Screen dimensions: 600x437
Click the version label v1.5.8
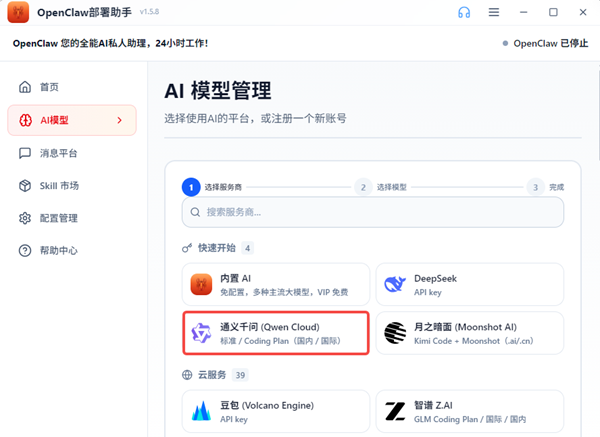[x=149, y=12]
